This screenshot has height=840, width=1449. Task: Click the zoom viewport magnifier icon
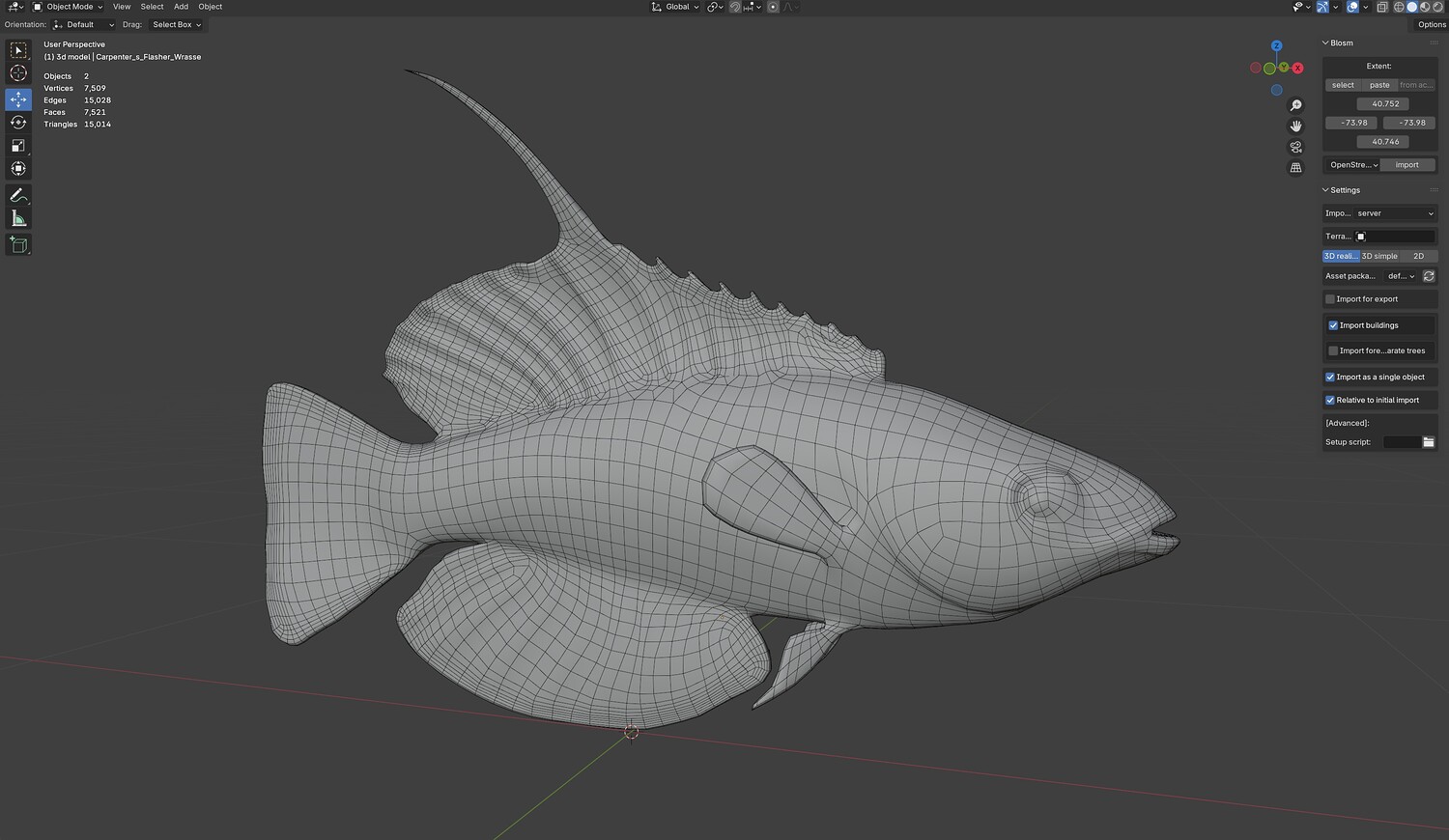click(x=1295, y=105)
